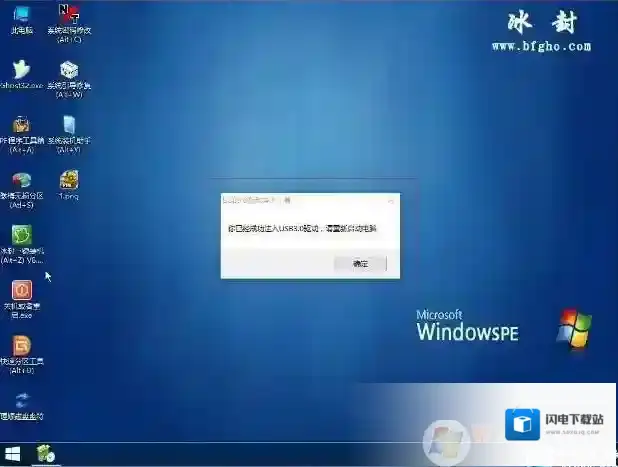The height and width of the screenshot is (467, 618).
Task: Click the running app in taskbar
Action: point(45,454)
